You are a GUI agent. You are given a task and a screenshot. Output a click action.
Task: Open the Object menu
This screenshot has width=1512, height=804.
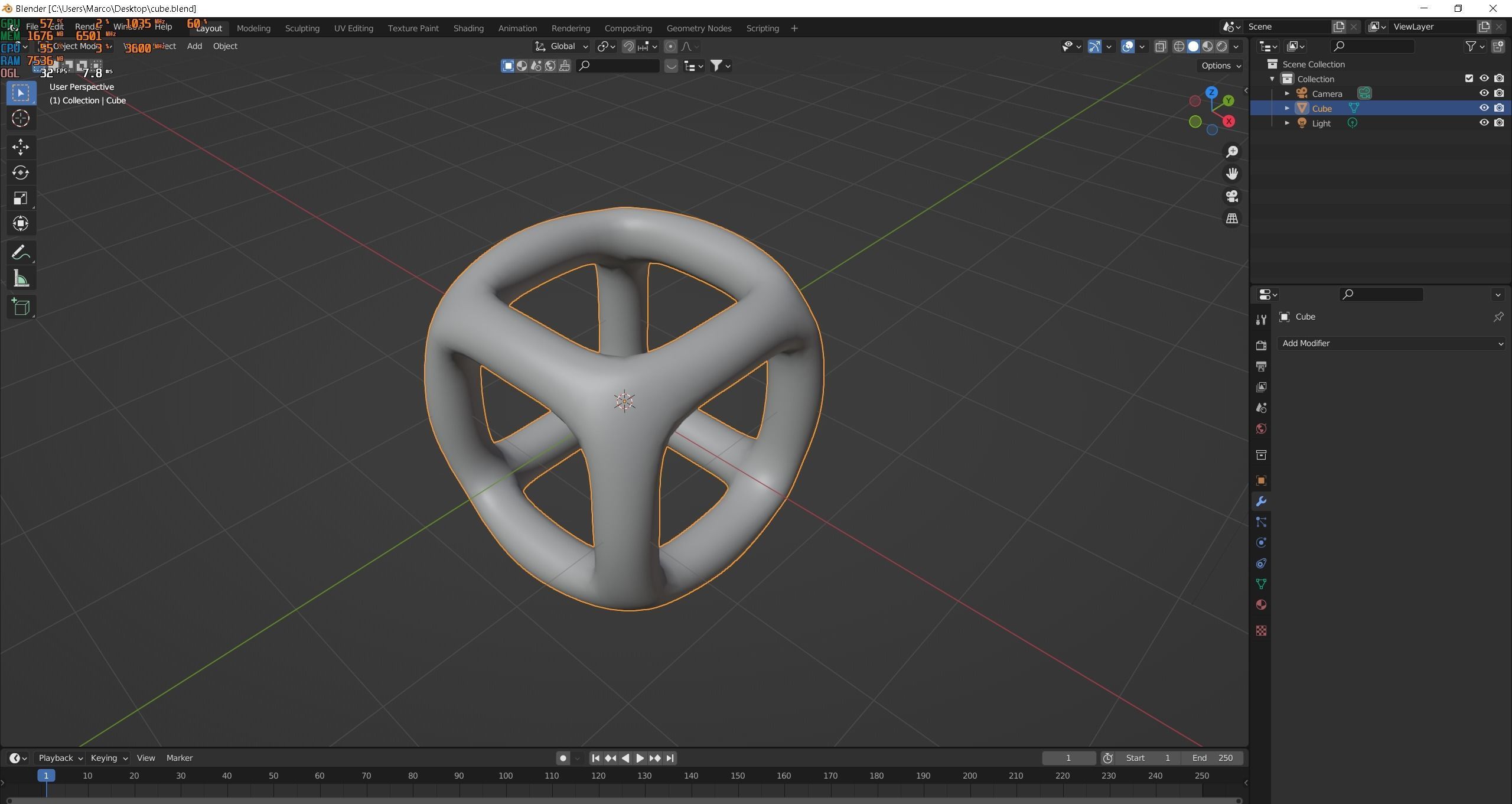tap(225, 46)
